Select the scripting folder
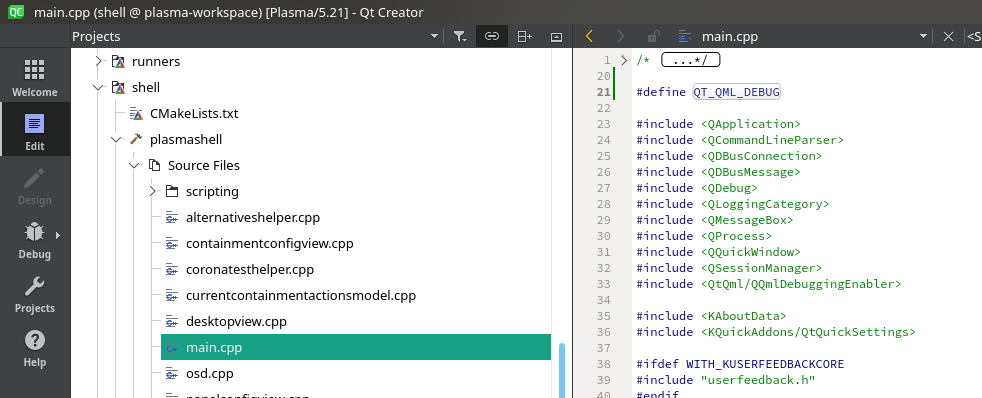This screenshot has height=398, width=982. [212, 191]
